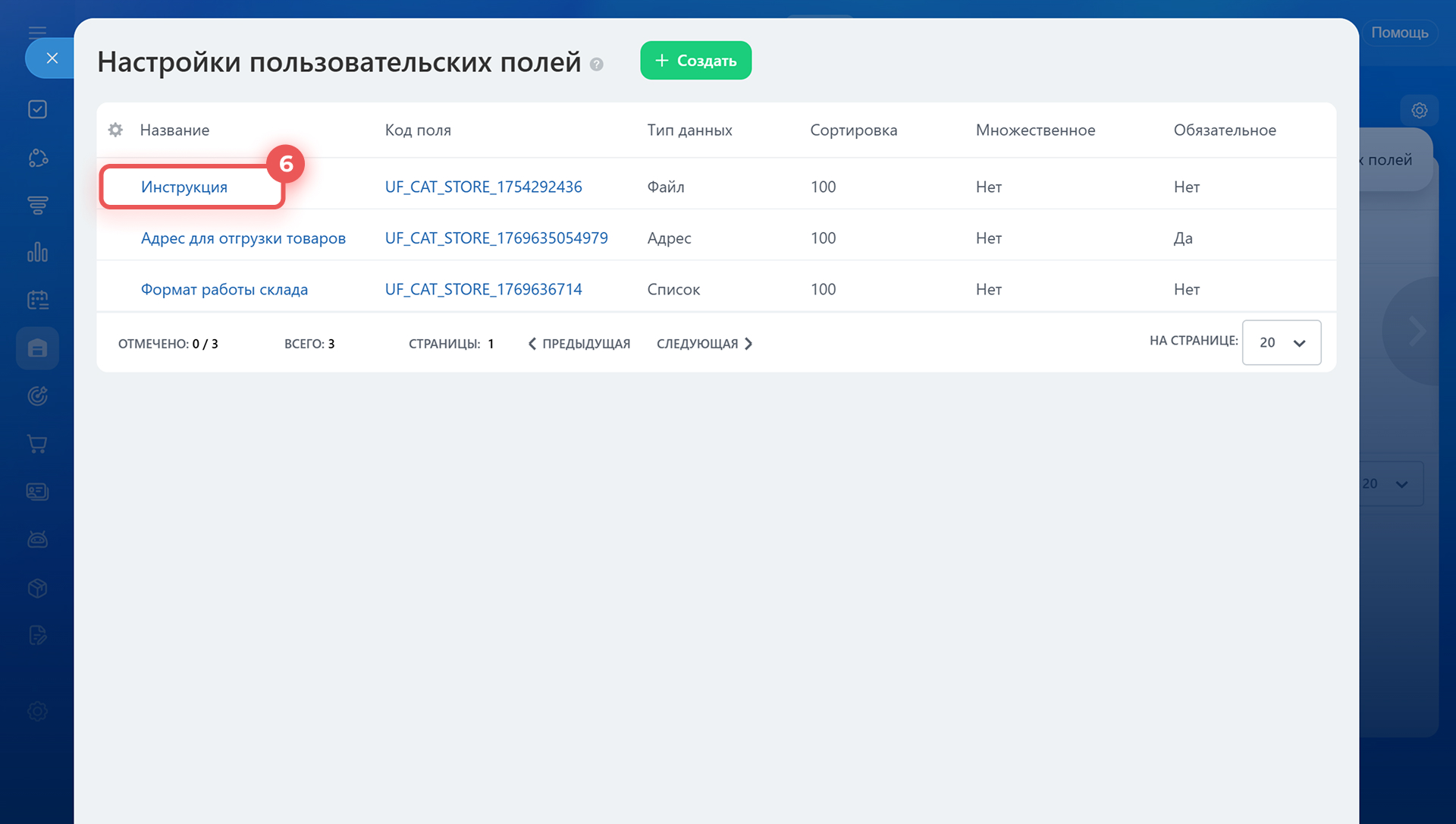Viewport: 1456px width, 824px height.
Task: Expand the circular right arrow panel control
Action: (x=1417, y=330)
